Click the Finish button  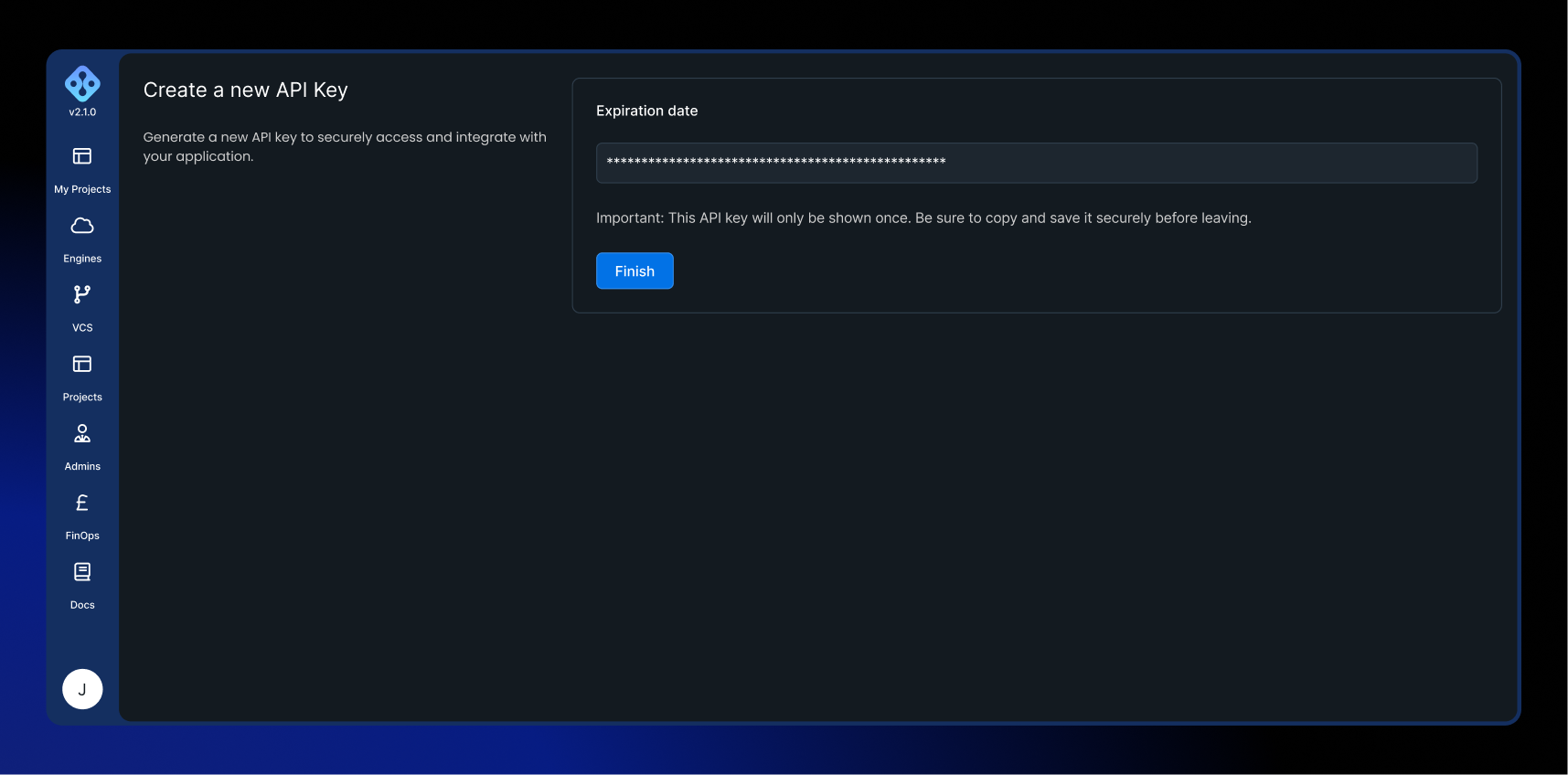635,271
